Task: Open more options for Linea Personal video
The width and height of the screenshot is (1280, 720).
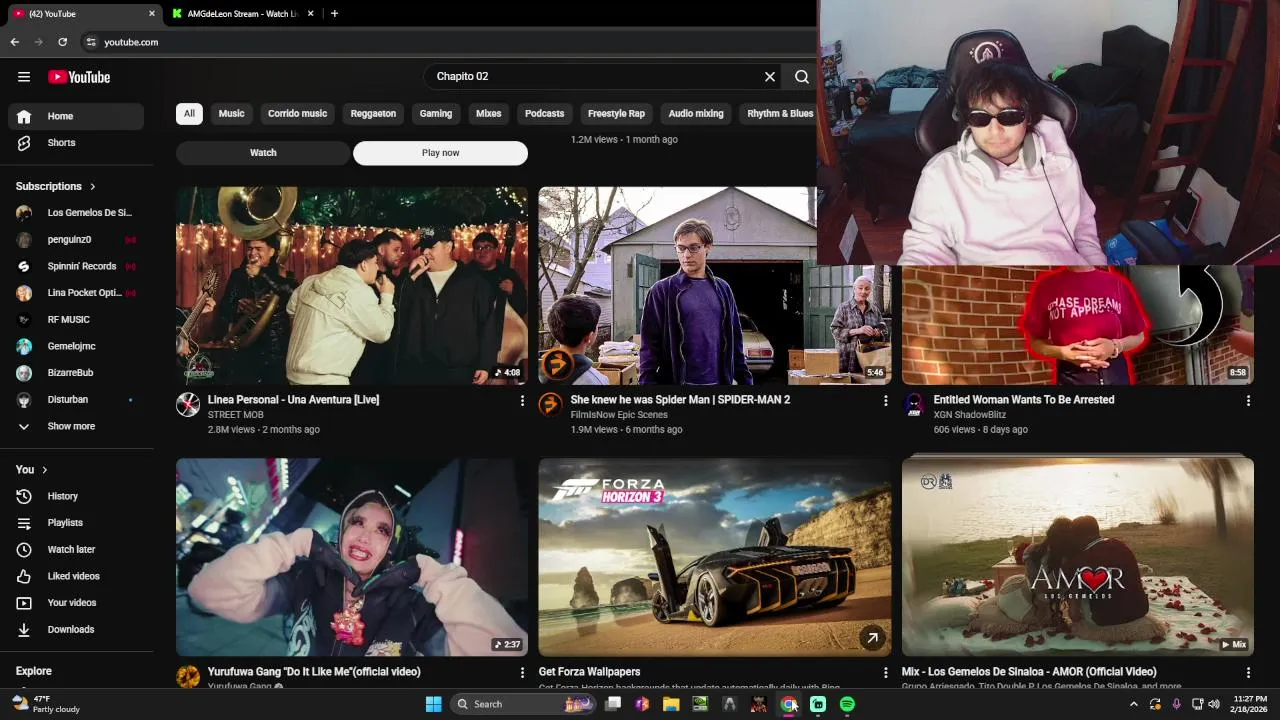Action: pyautogui.click(x=522, y=401)
